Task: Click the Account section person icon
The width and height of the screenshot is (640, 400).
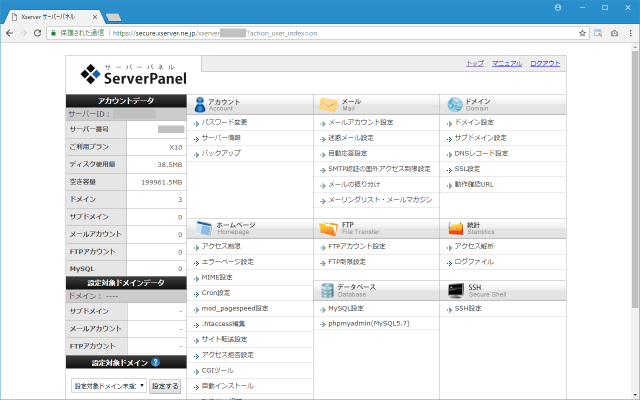Action: [x=200, y=104]
